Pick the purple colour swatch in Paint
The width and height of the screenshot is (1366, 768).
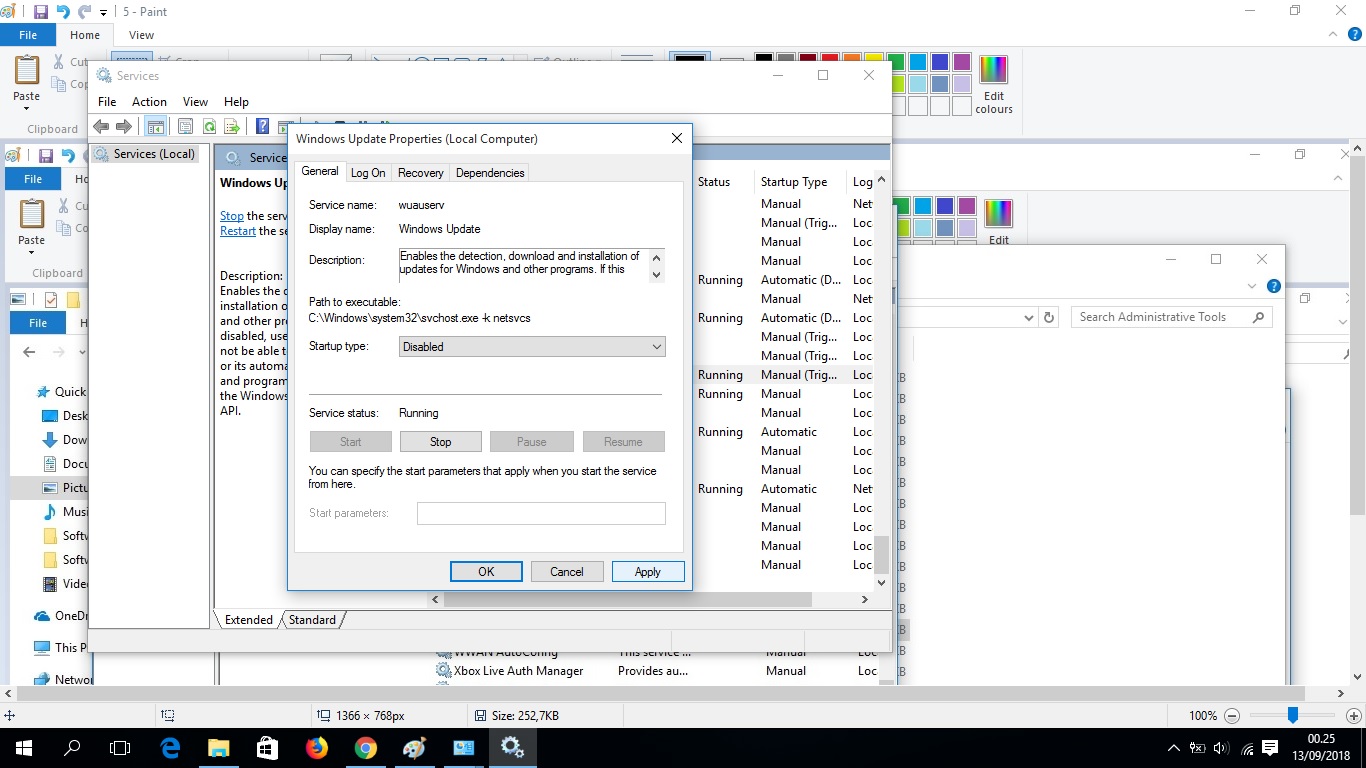(x=962, y=62)
